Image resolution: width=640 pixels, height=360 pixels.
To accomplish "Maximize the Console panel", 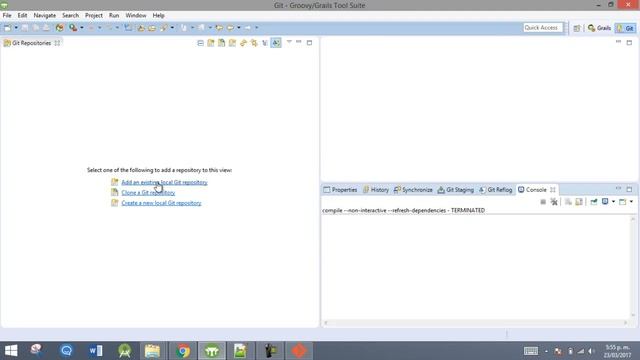I will click(x=629, y=189).
